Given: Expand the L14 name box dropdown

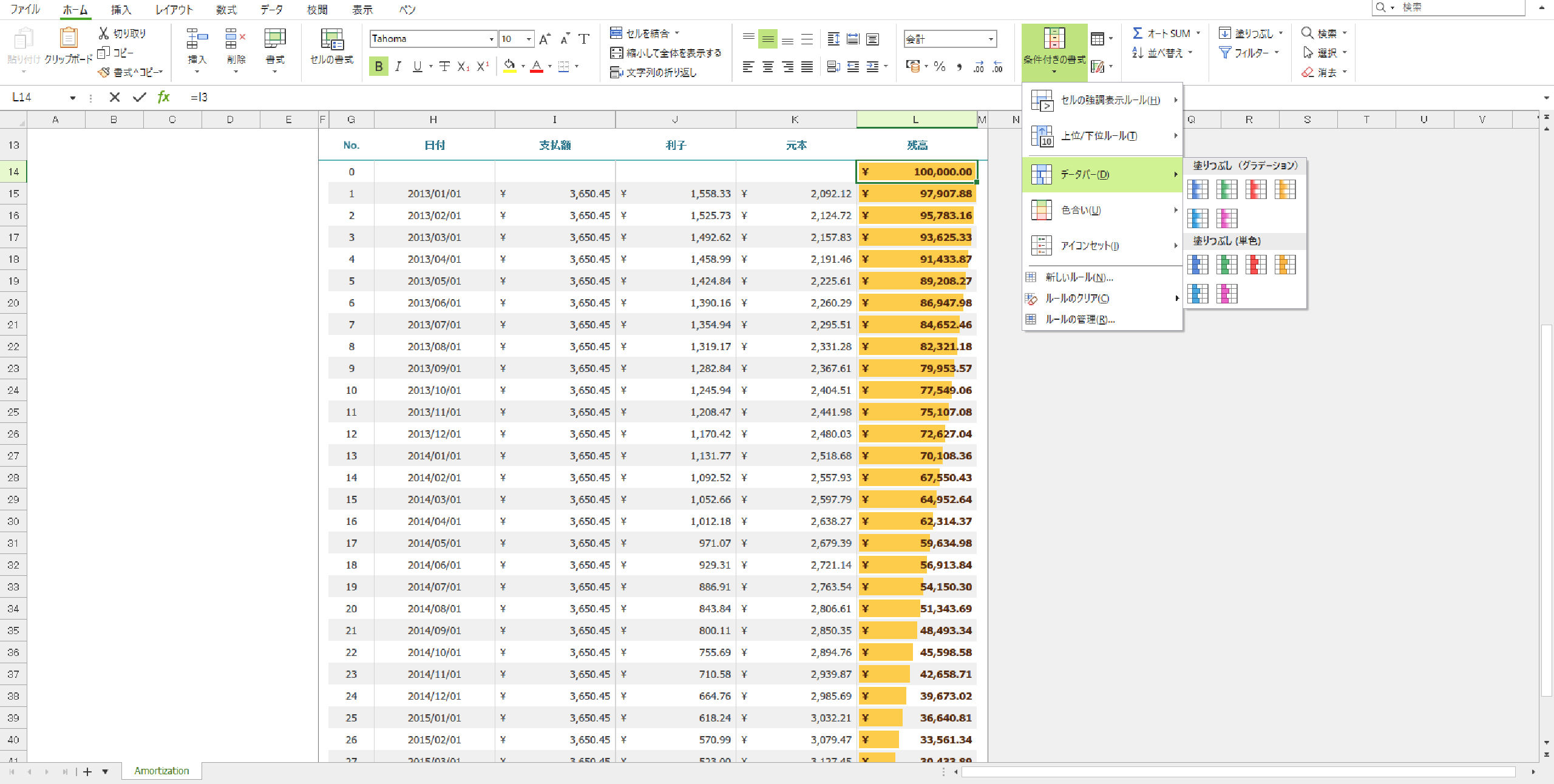Looking at the screenshot, I should [x=72, y=98].
